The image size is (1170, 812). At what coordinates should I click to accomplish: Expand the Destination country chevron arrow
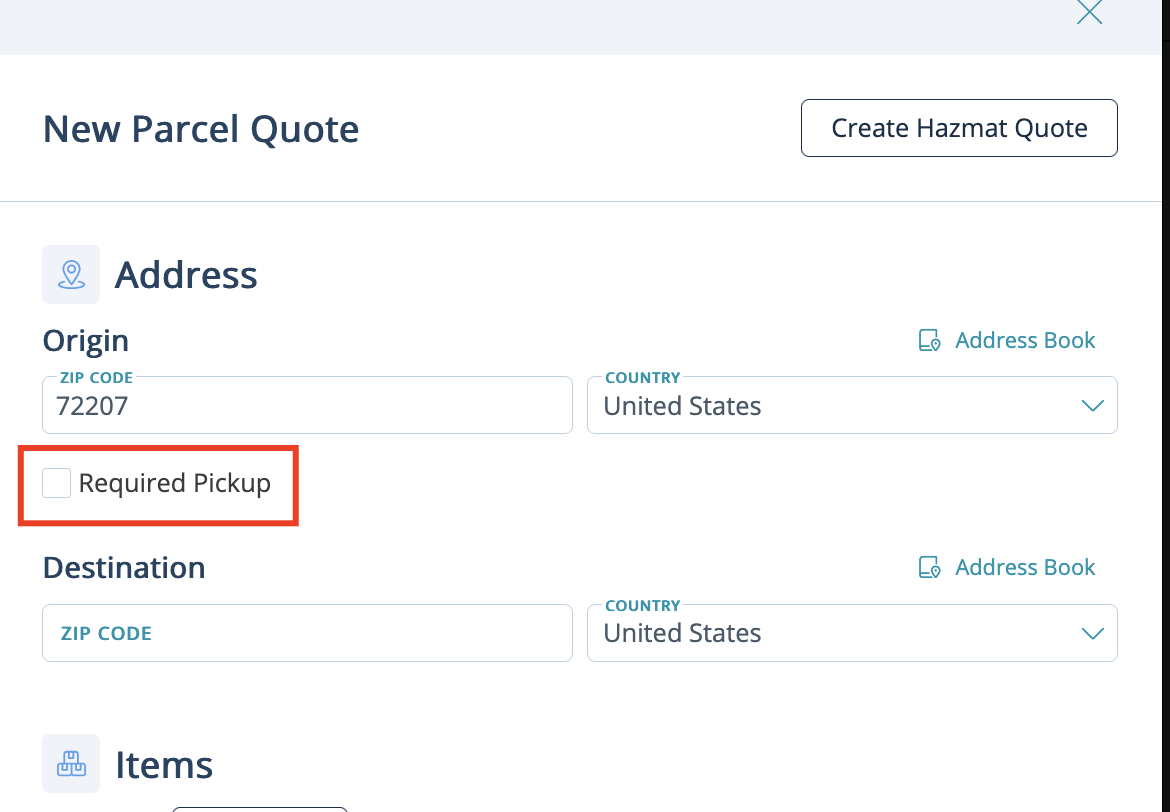click(x=1092, y=634)
